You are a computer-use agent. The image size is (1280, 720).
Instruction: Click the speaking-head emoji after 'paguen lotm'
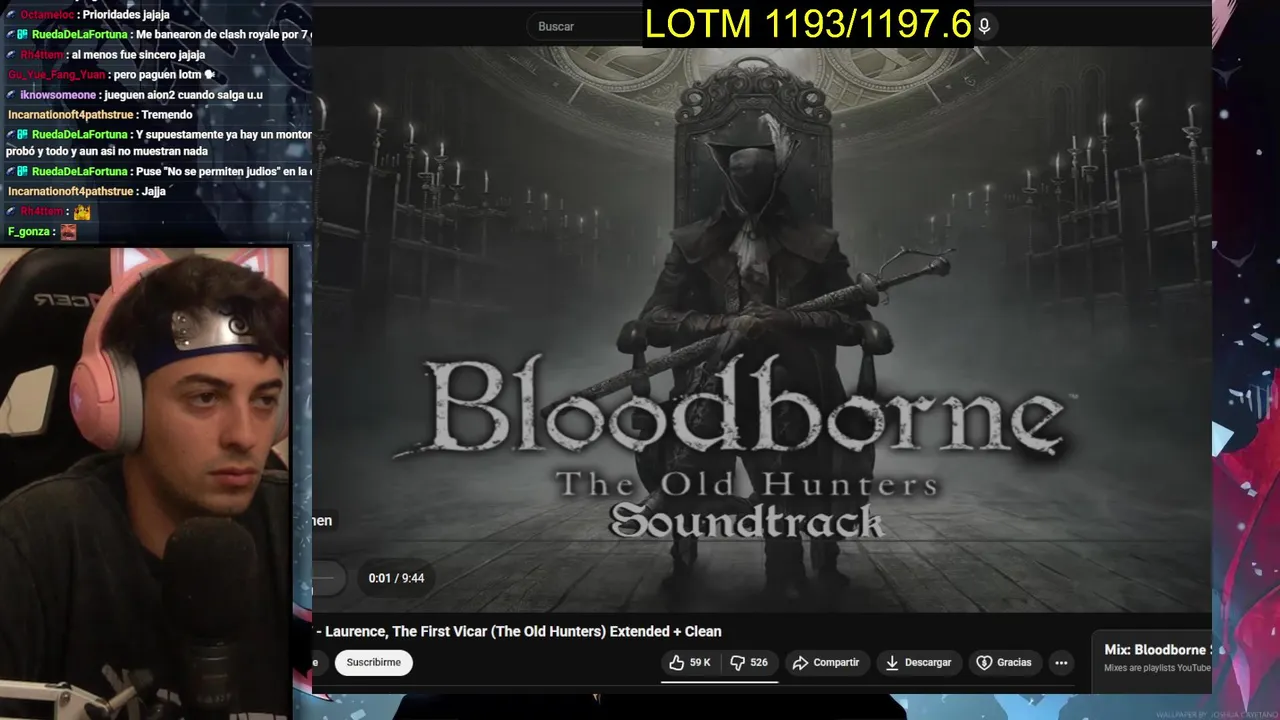(208, 75)
